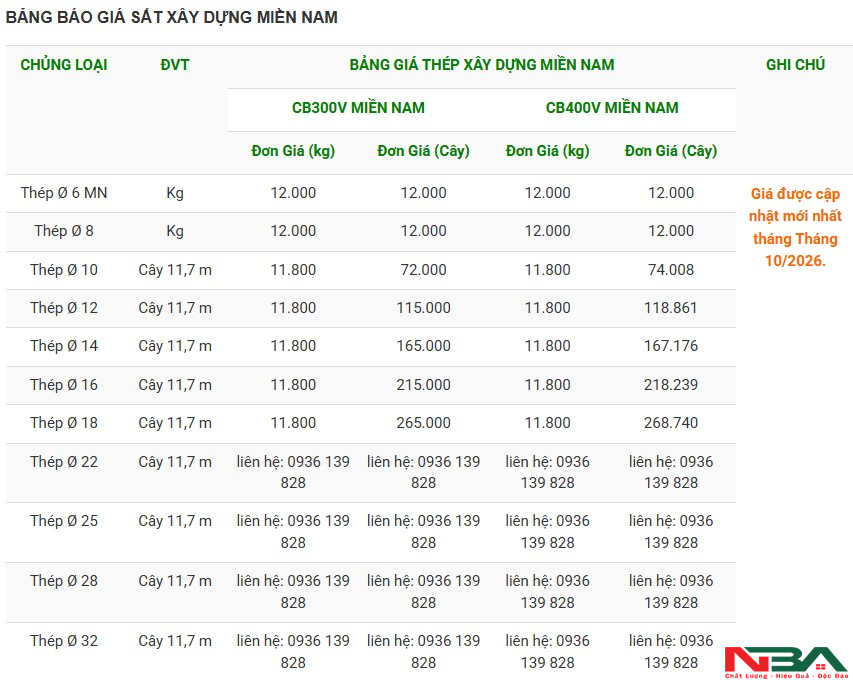Screen dimensions: 853x684
Task: Select the 'Thép Ø 32' row label
Action: [x=64, y=640]
